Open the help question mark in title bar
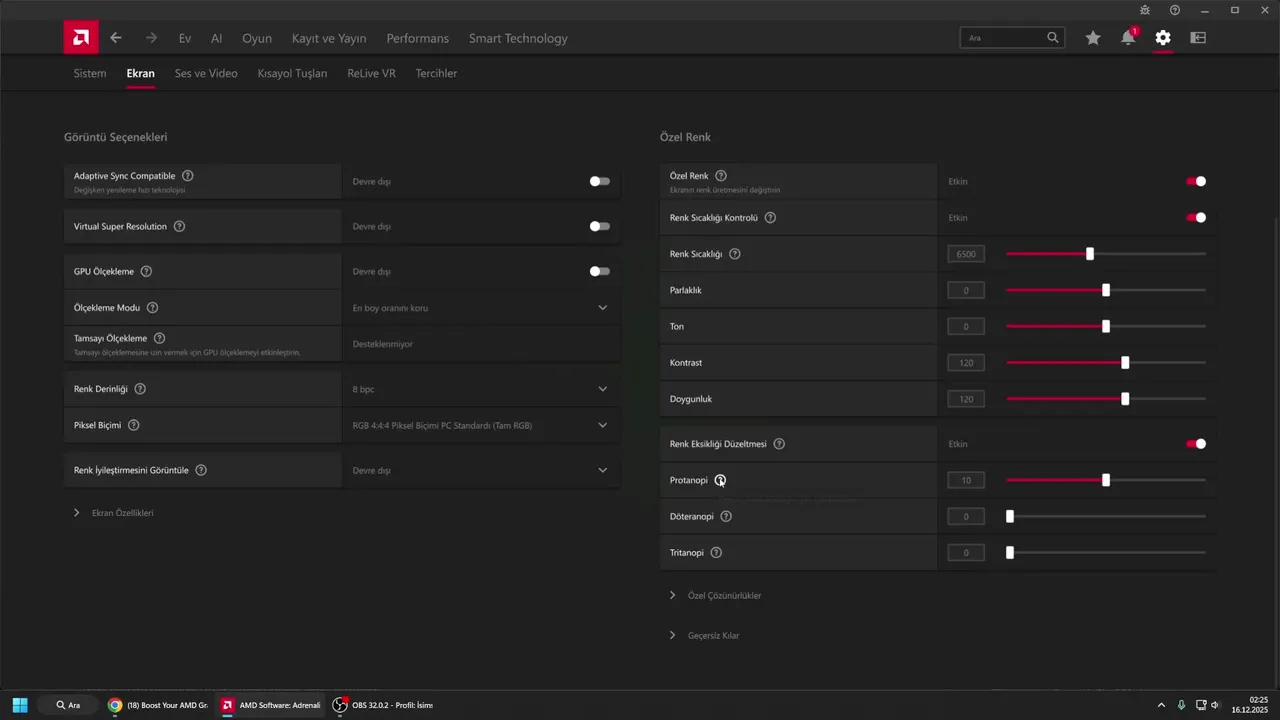 point(1175,10)
